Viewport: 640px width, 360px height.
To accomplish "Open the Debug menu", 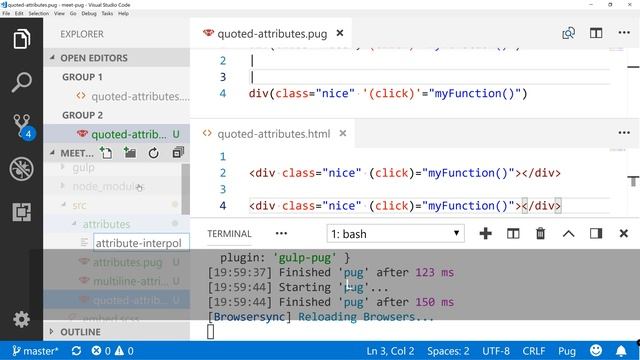I will [89, 13].
